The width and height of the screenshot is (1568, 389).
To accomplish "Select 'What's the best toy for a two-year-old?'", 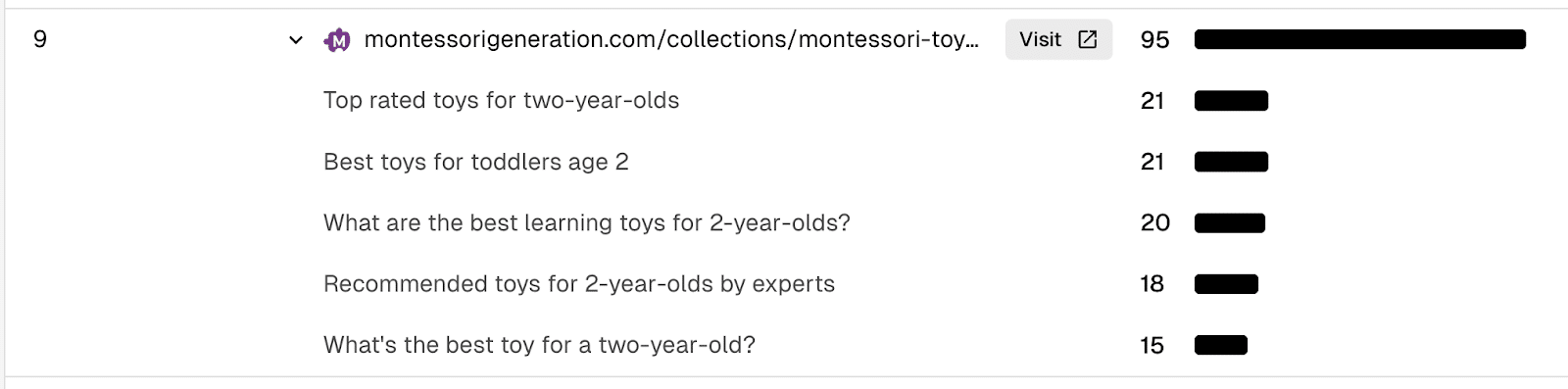I will (539, 345).
